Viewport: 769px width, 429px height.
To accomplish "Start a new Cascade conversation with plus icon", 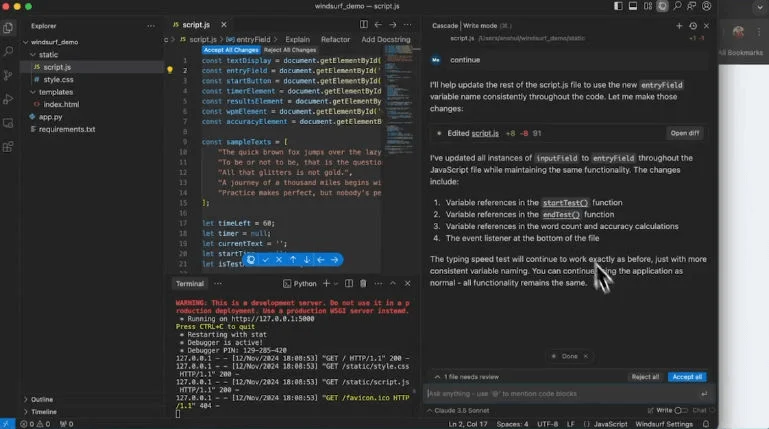I will tap(679, 25).
